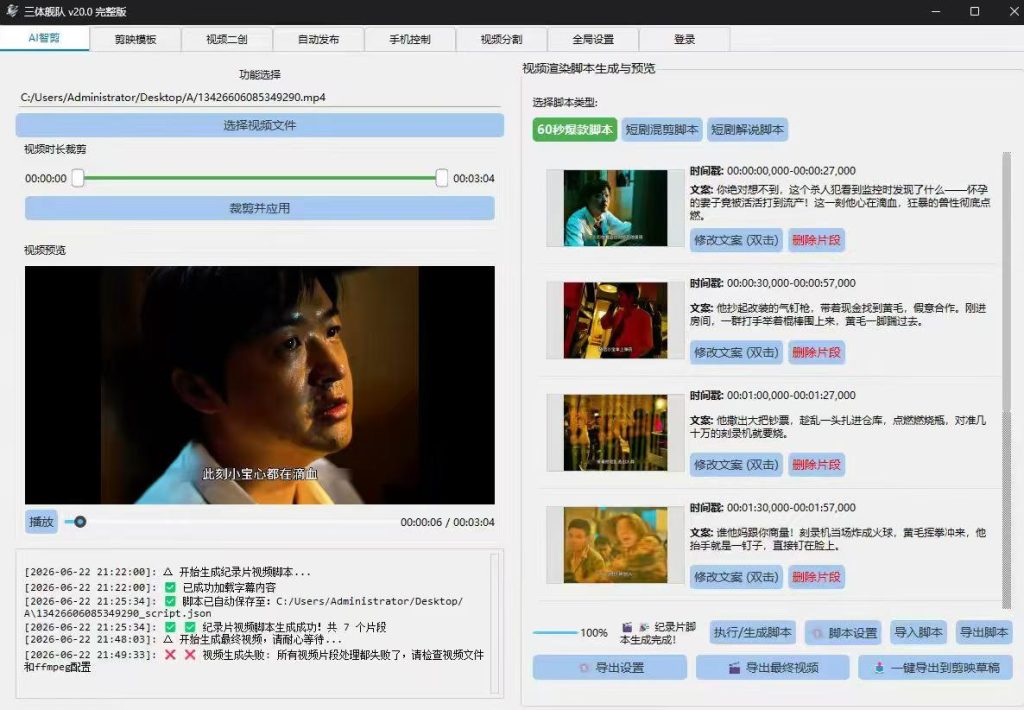Image resolution: width=1024 pixels, height=710 pixels.
Task: Open the 全局设置 tab
Action: pos(593,39)
